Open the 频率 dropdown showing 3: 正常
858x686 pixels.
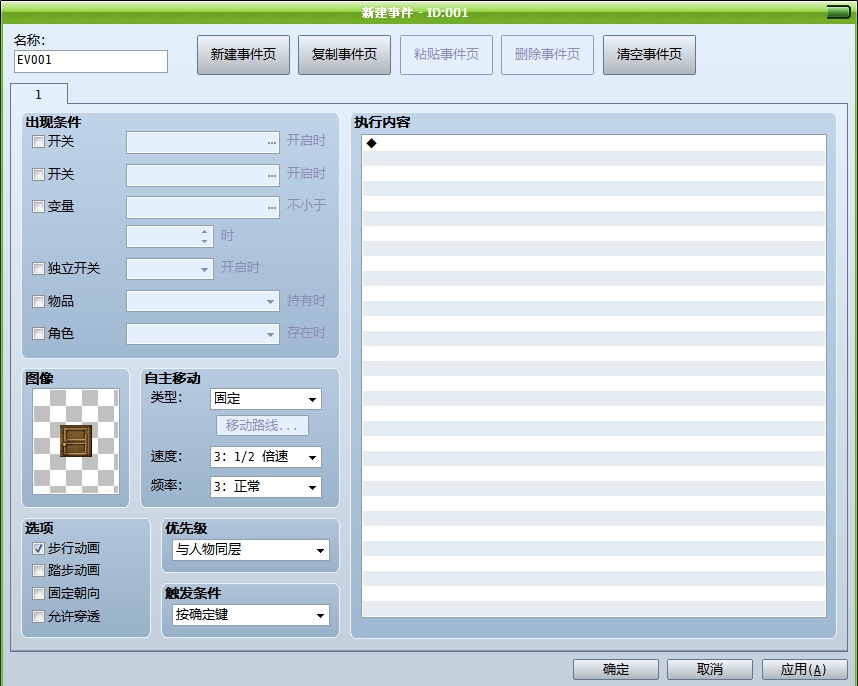pyautogui.click(x=265, y=486)
